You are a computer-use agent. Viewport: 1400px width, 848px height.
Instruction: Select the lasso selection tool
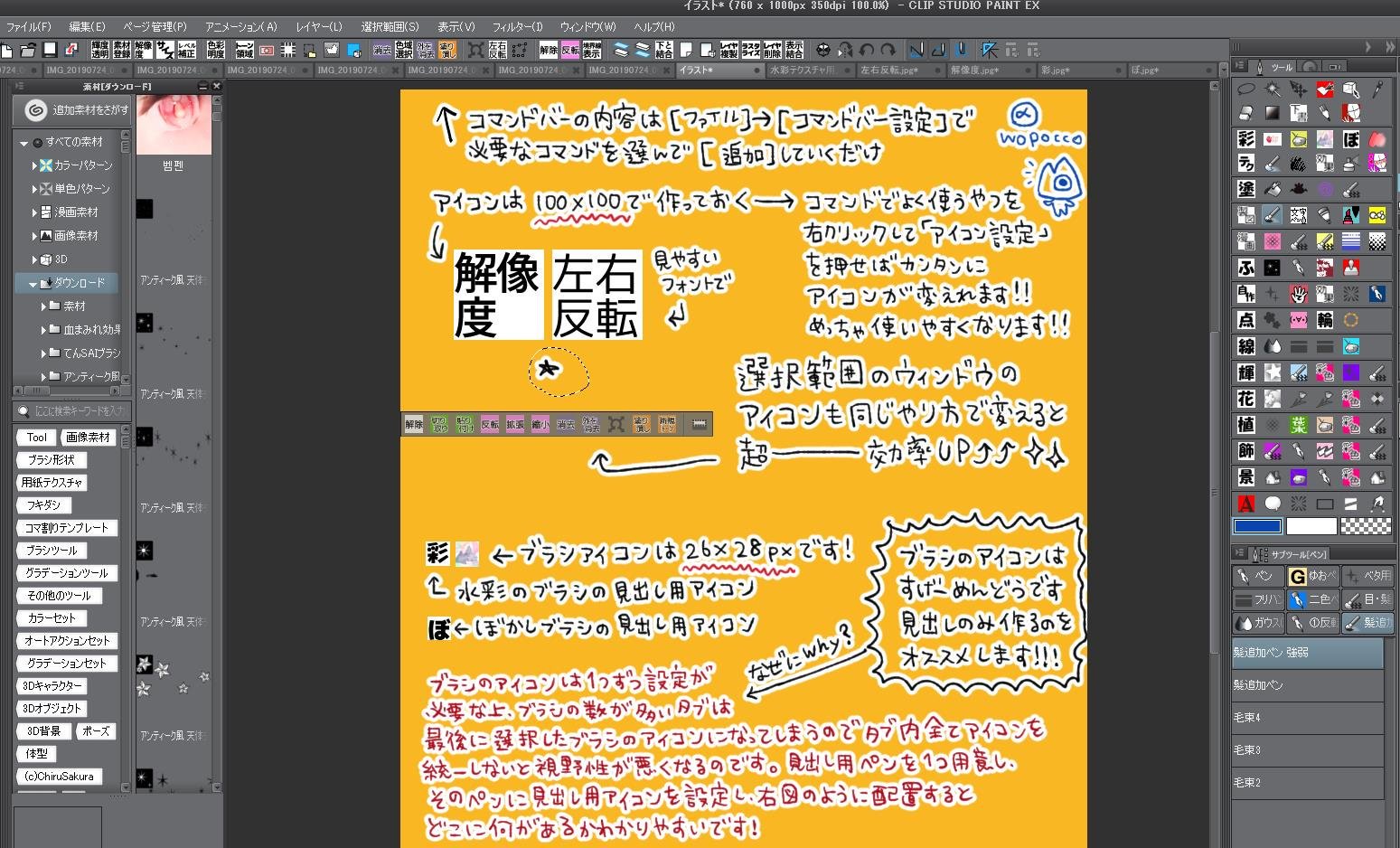point(1246,89)
